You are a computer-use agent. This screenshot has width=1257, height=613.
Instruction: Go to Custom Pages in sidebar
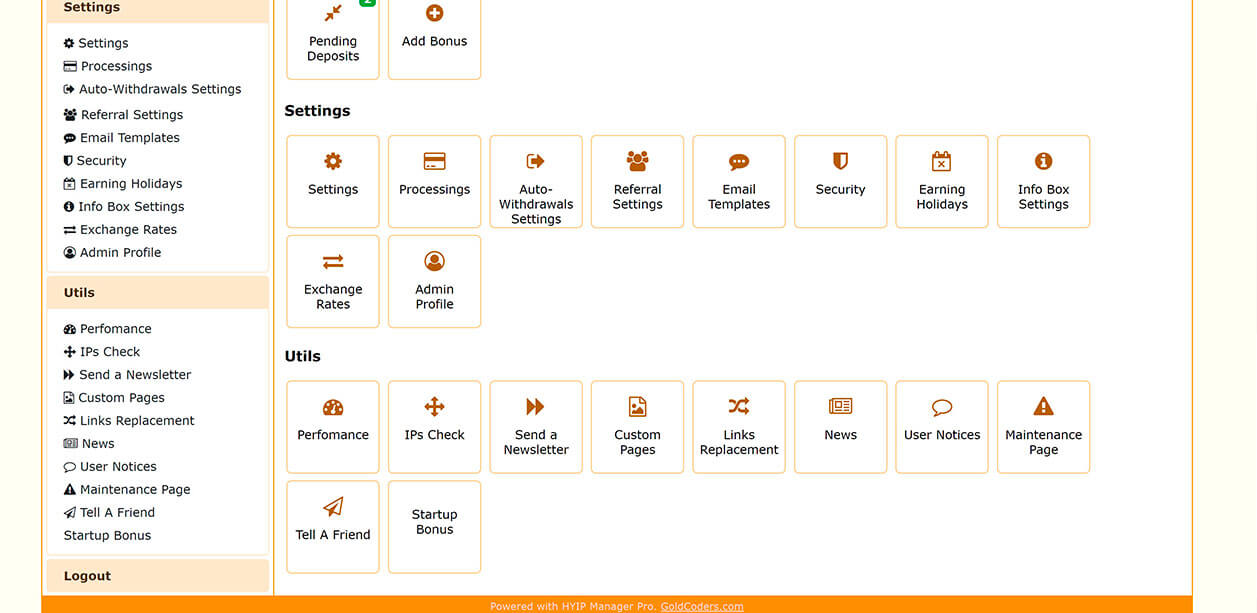[x=114, y=398]
